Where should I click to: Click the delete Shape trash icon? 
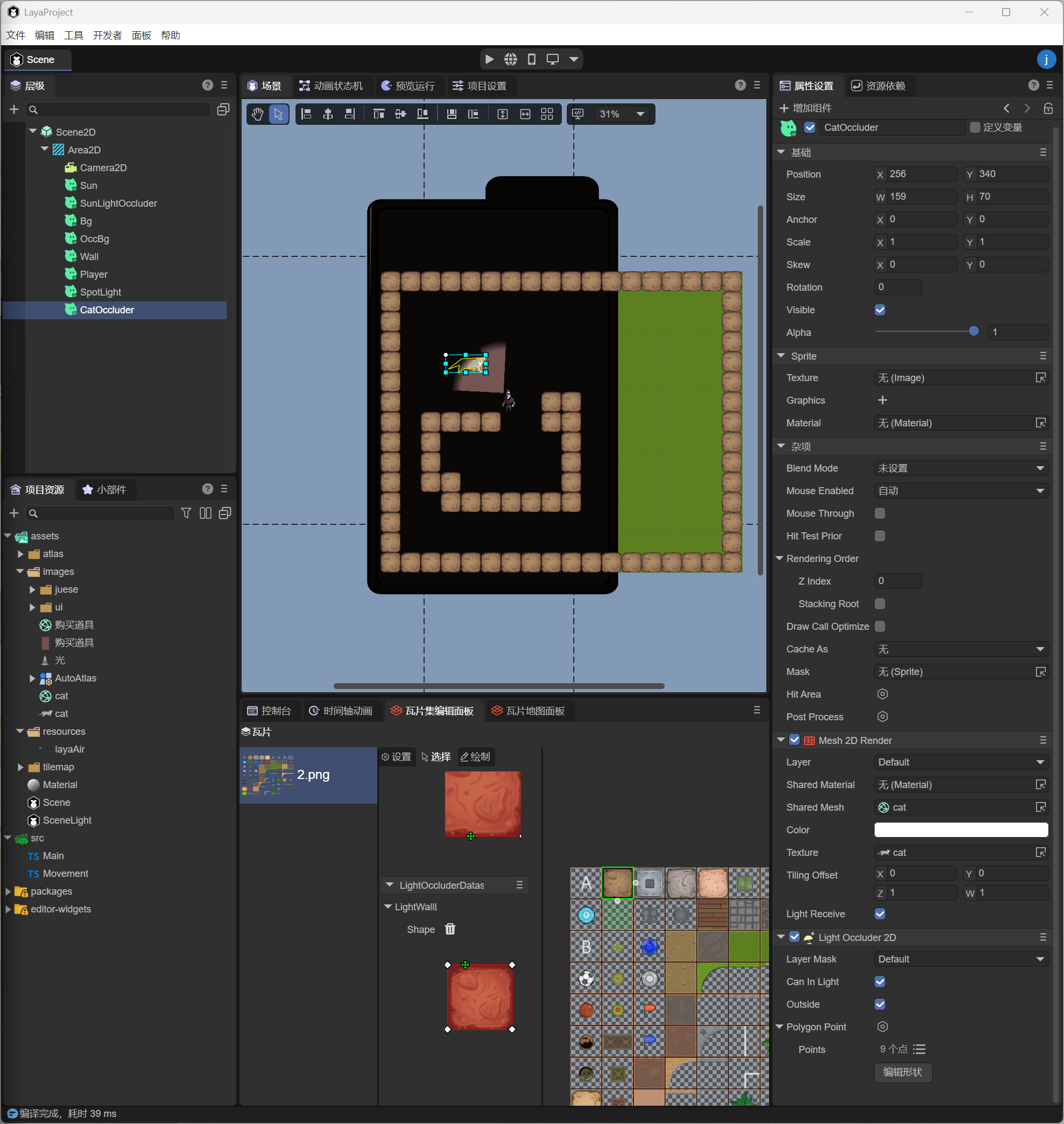click(450, 929)
